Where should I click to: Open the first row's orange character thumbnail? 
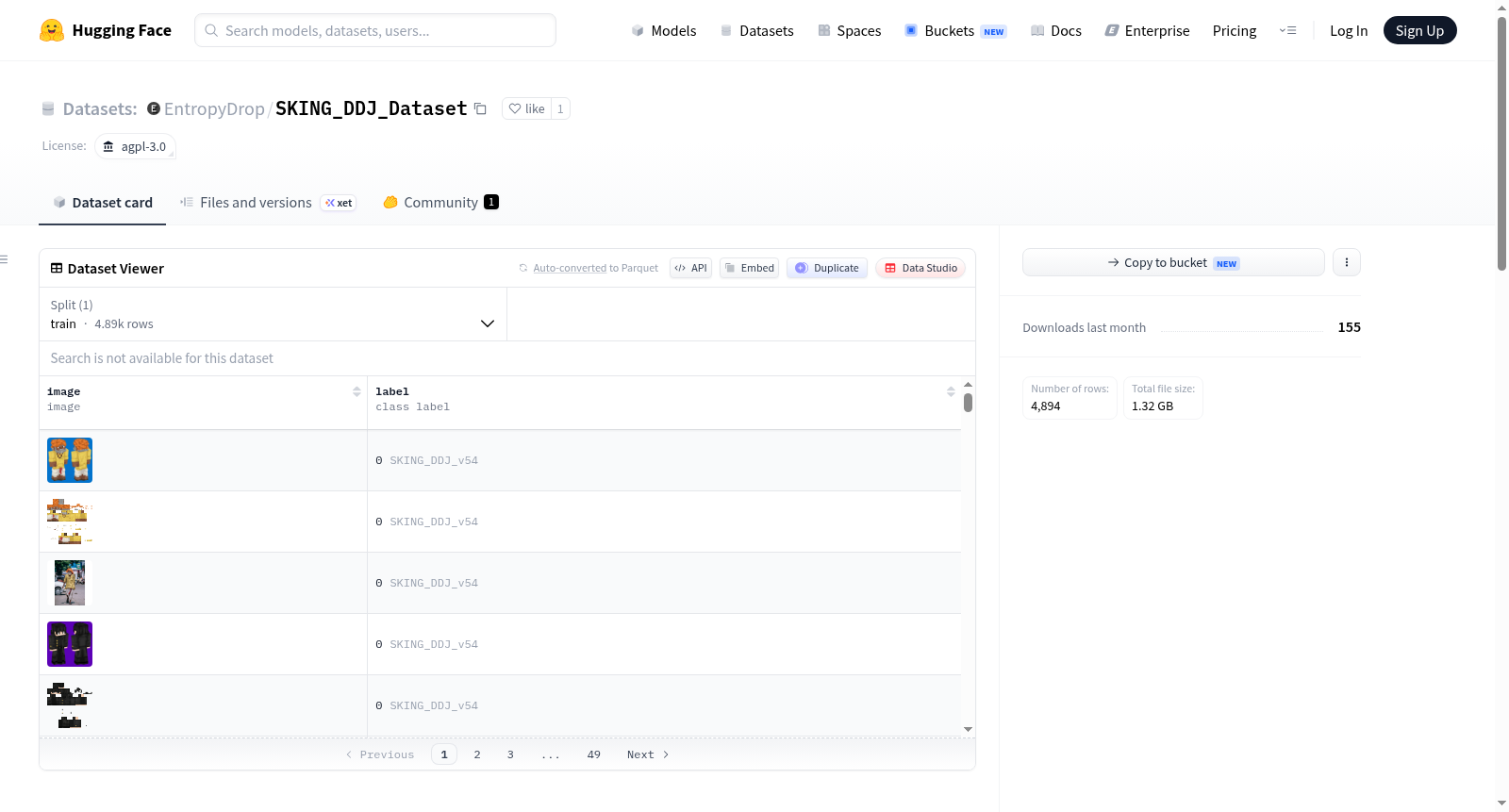pos(70,460)
